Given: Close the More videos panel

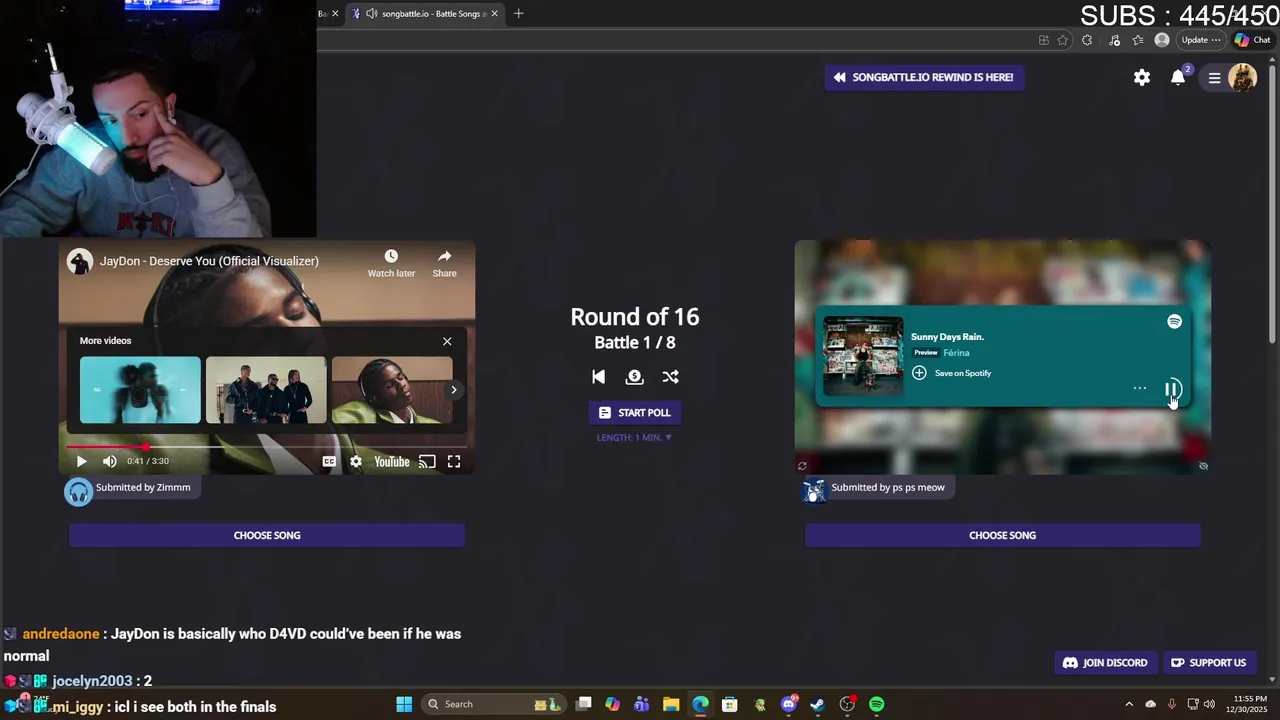Looking at the screenshot, I should click(447, 341).
